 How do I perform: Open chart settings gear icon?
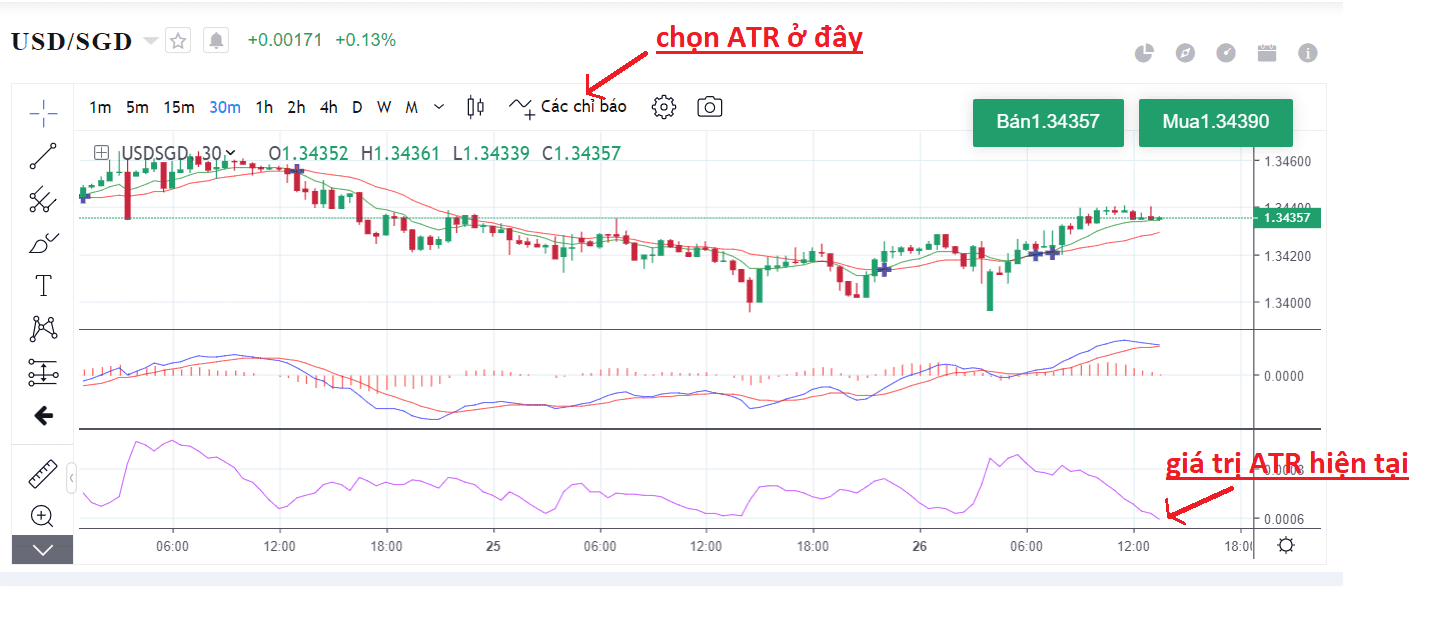coord(664,107)
